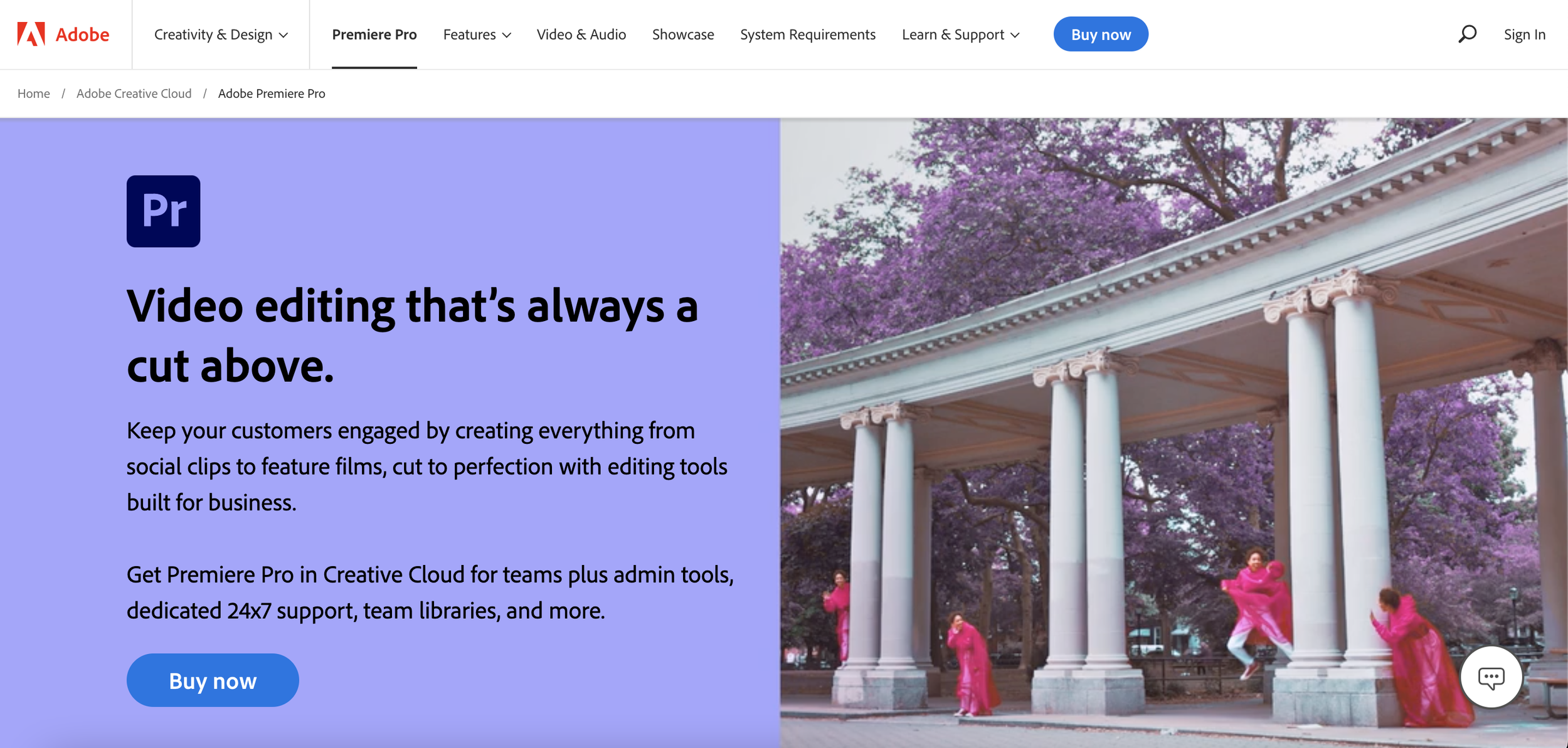
Task: Expand the Creativity & Design dropdown
Action: point(221,34)
